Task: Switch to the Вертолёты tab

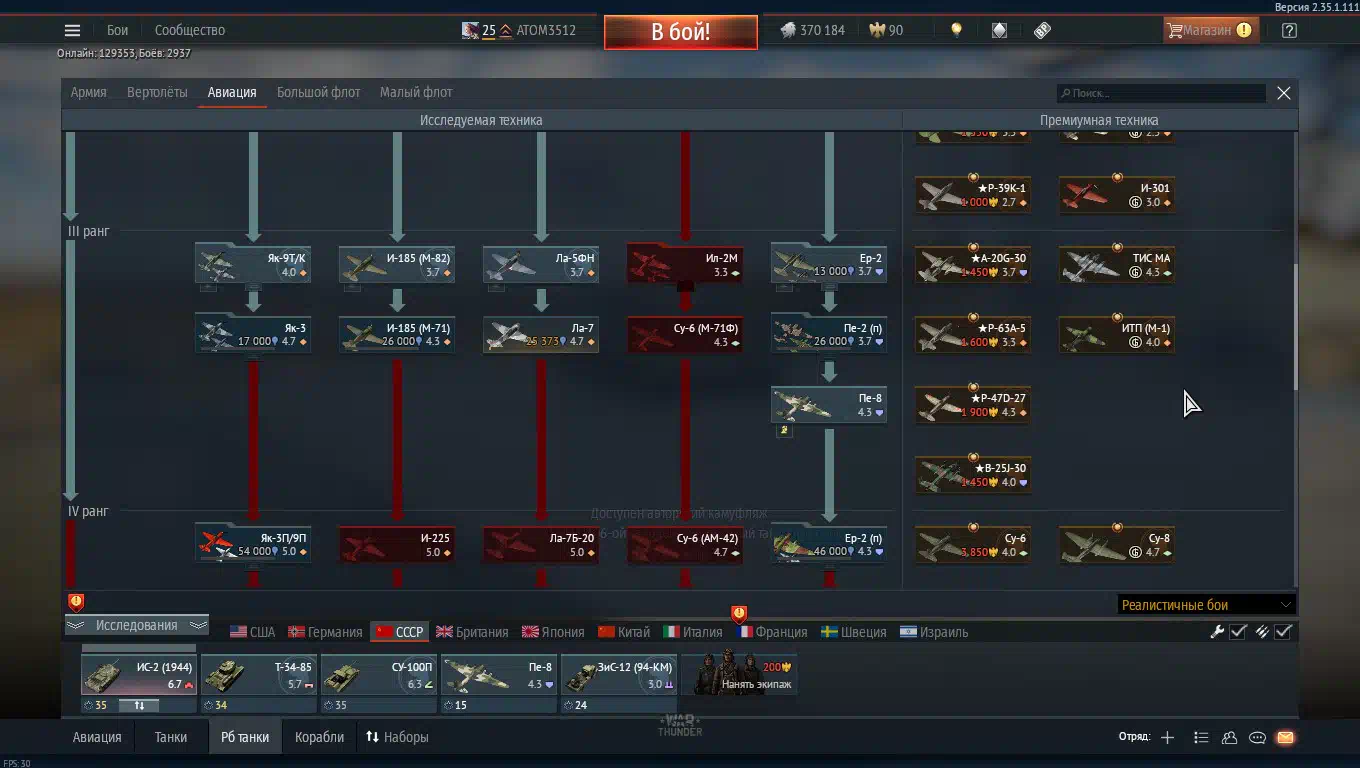Action: (157, 92)
